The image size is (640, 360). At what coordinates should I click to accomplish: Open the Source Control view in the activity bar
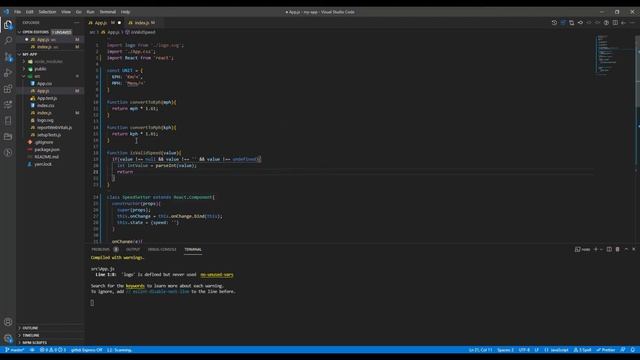click(x=8, y=57)
